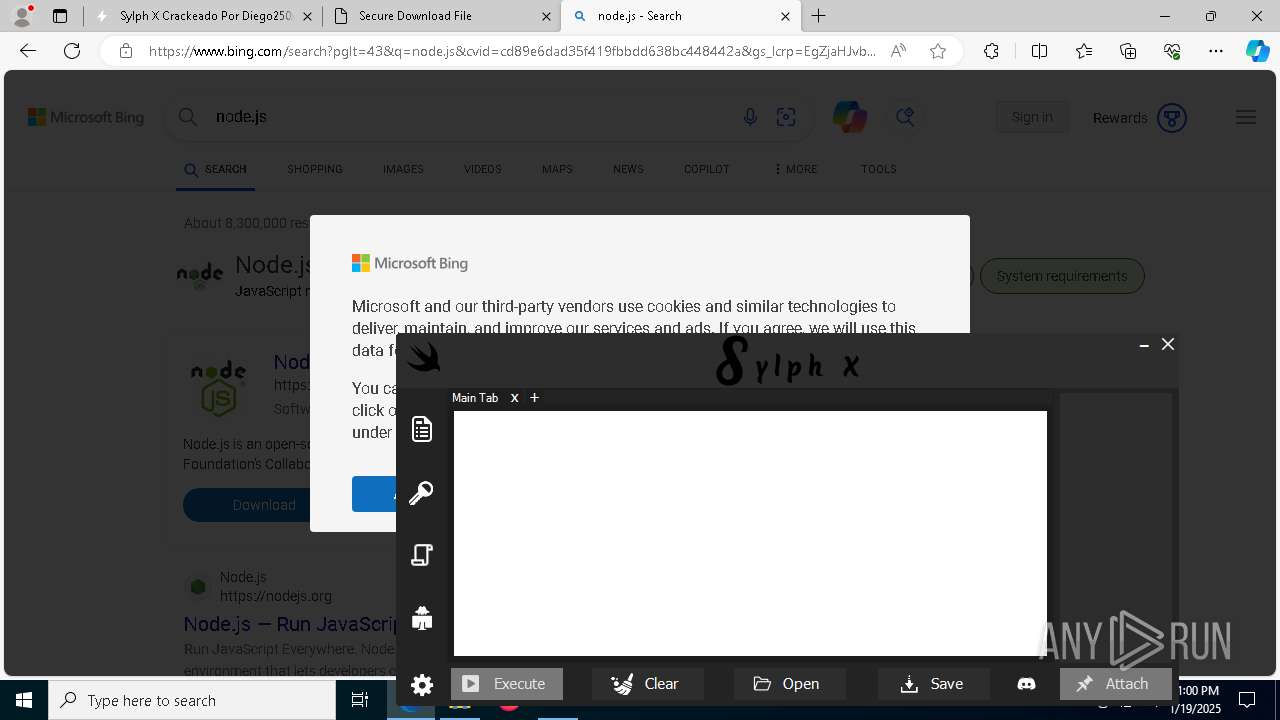Screen dimensions: 1280x720
Task: Open Bing Copilot colorful icon
Action: point(850,117)
